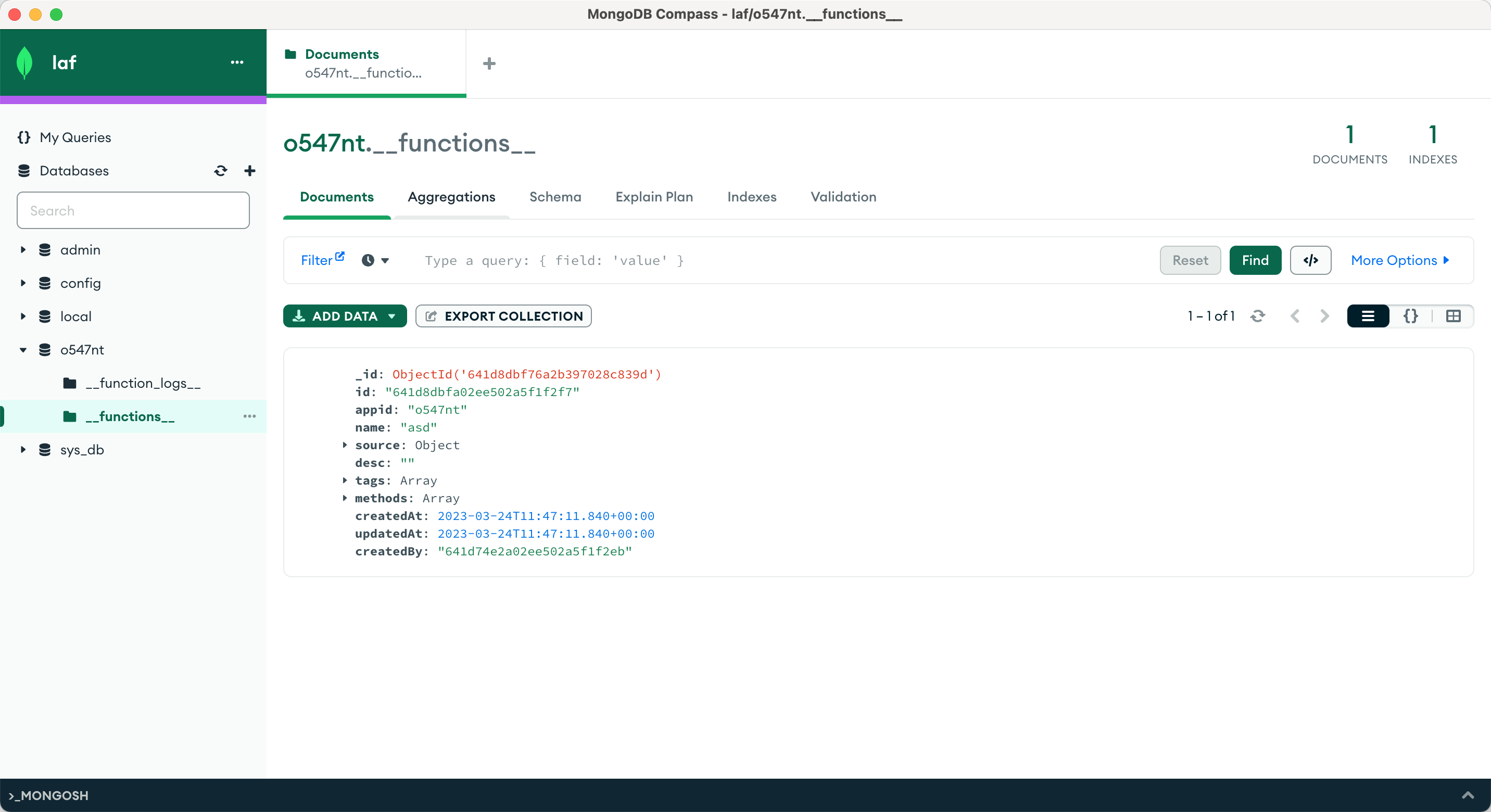Click the Documents tab folder icon
The width and height of the screenshot is (1491, 812).
(290, 55)
